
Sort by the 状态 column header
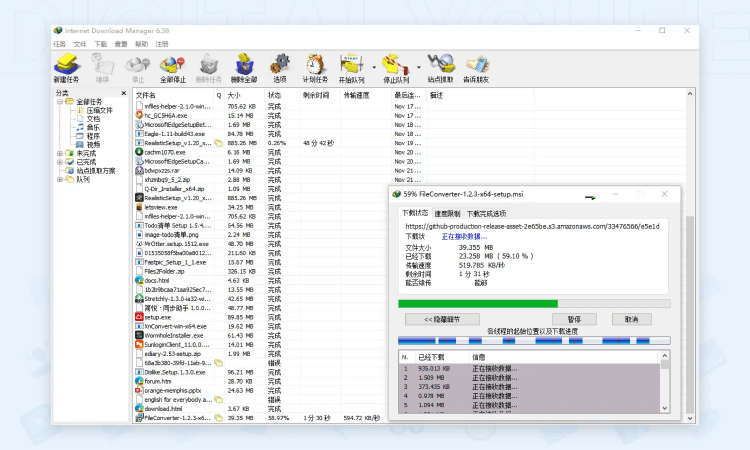click(282, 95)
